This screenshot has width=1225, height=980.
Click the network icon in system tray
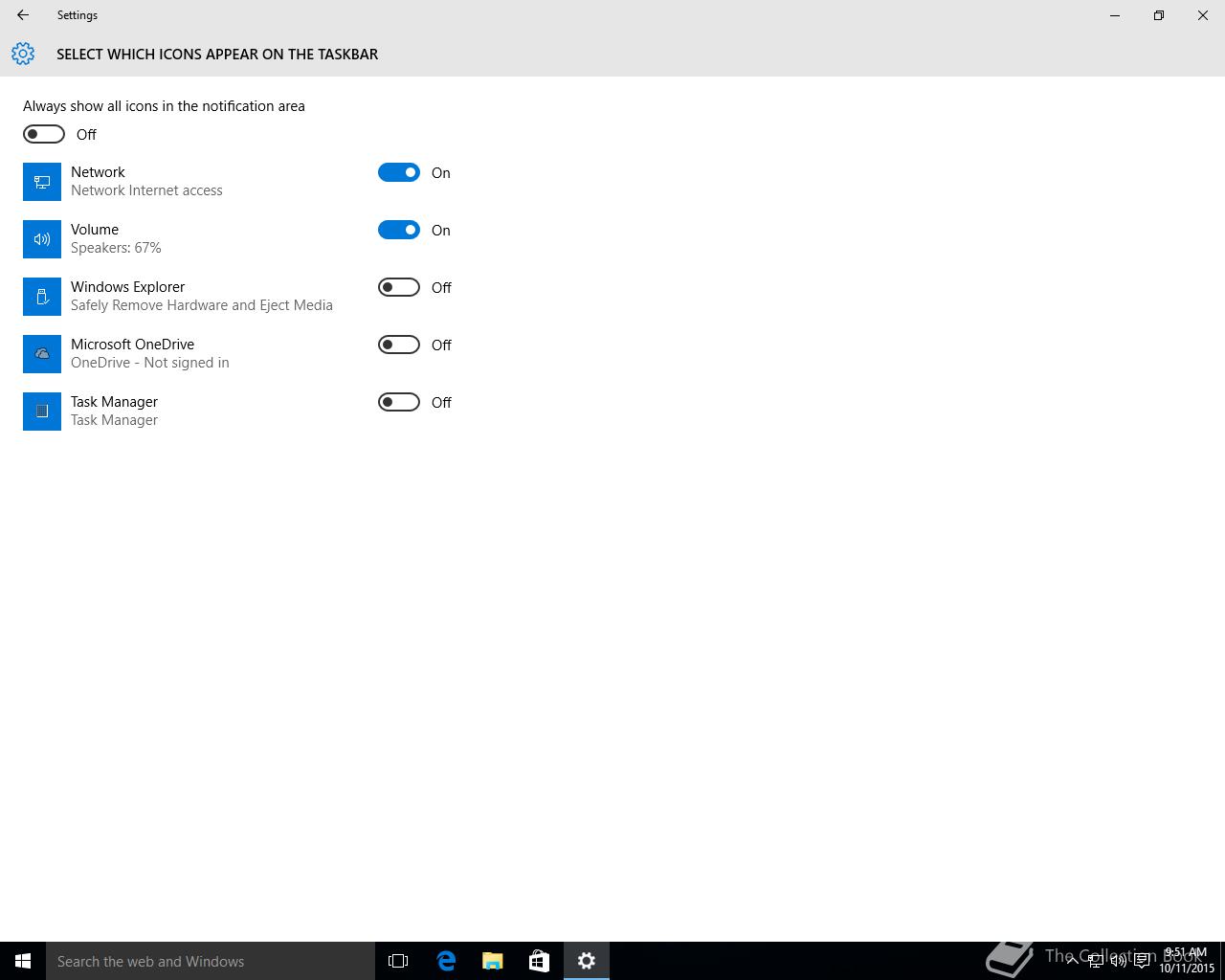(x=1095, y=961)
